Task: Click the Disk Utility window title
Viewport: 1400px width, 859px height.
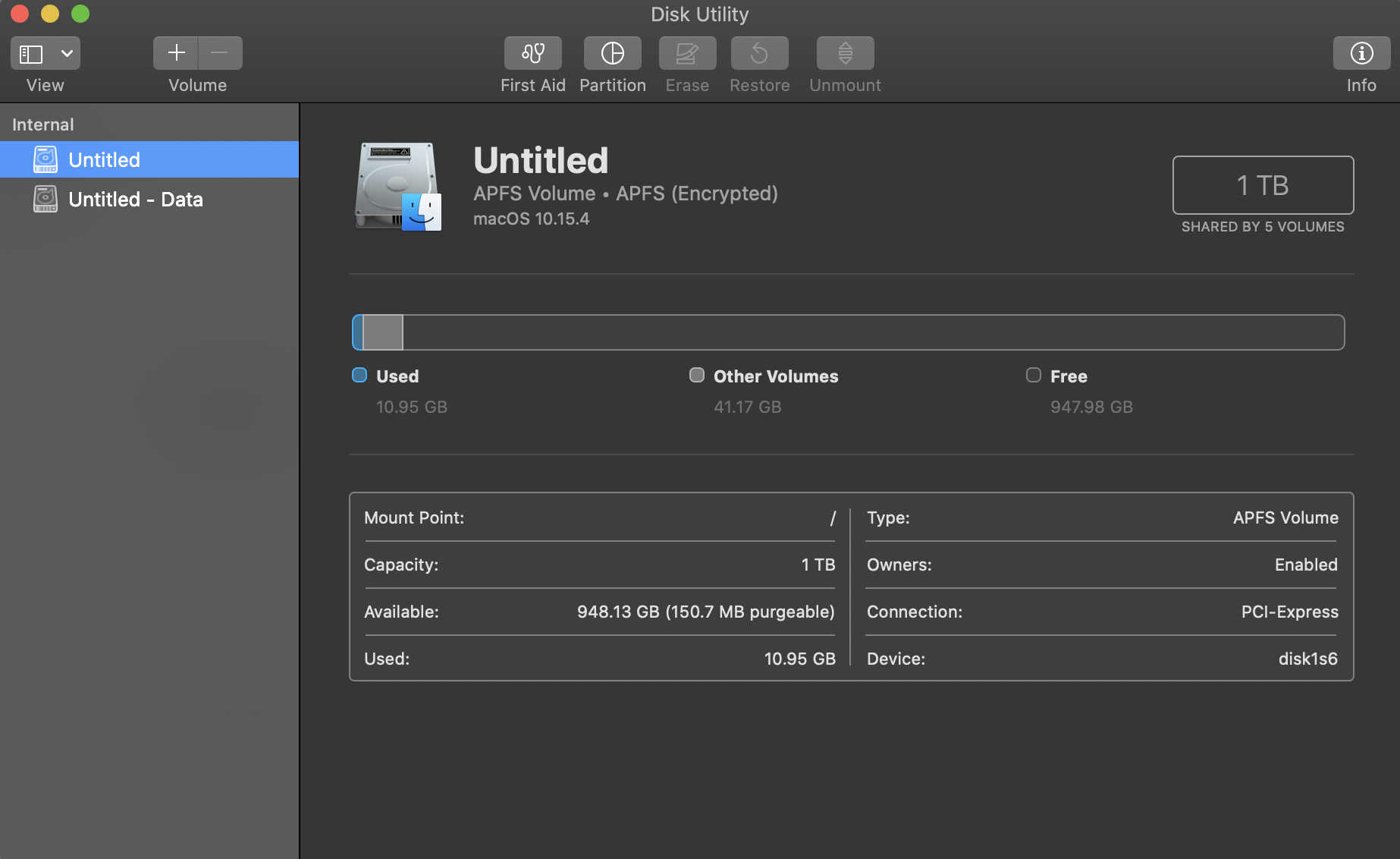Action: click(699, 14)
